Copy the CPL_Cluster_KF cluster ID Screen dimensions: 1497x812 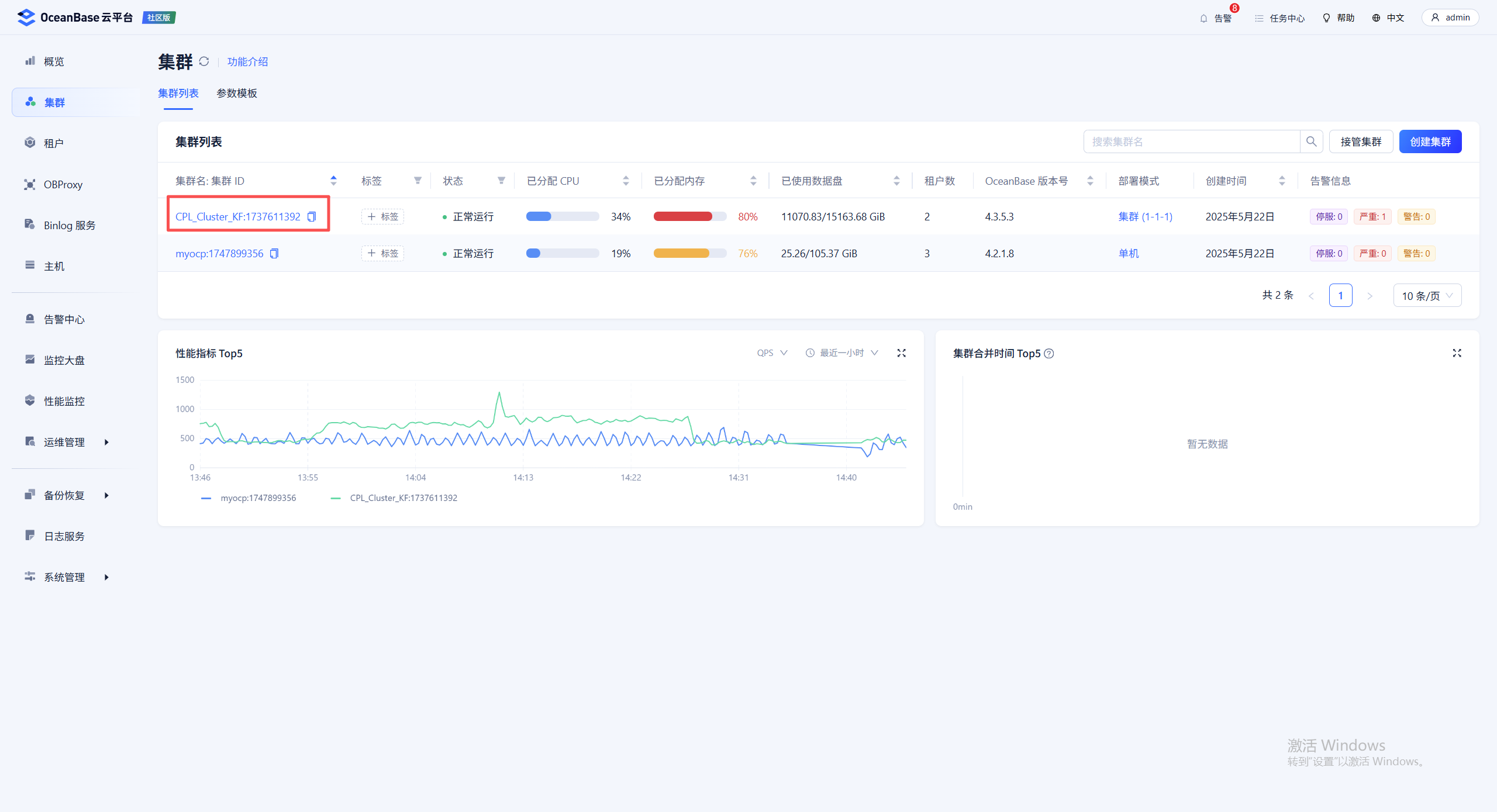click(312, 217)
